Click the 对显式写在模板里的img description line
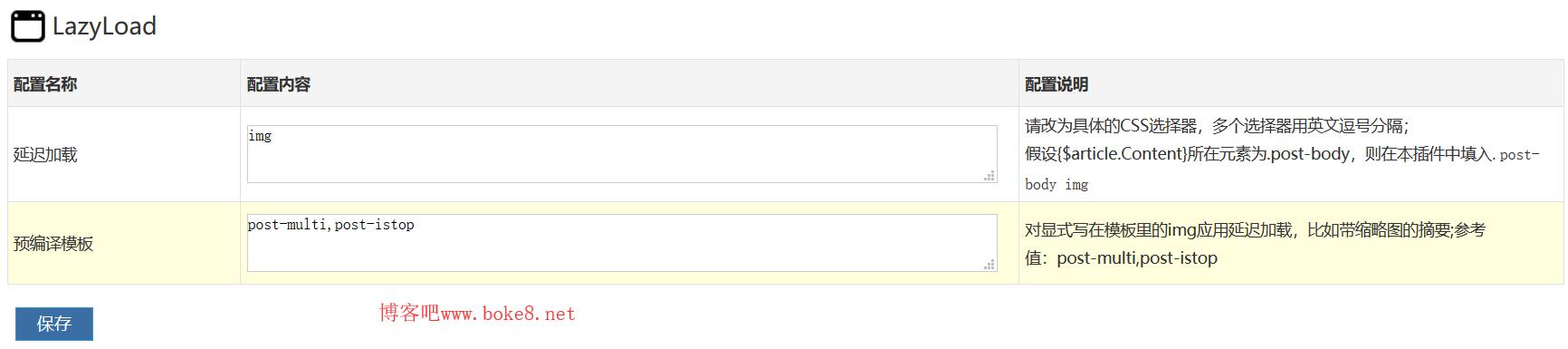Image resolution: width=1568 pixels, height=349 pixels. (x=1255, y=230)
